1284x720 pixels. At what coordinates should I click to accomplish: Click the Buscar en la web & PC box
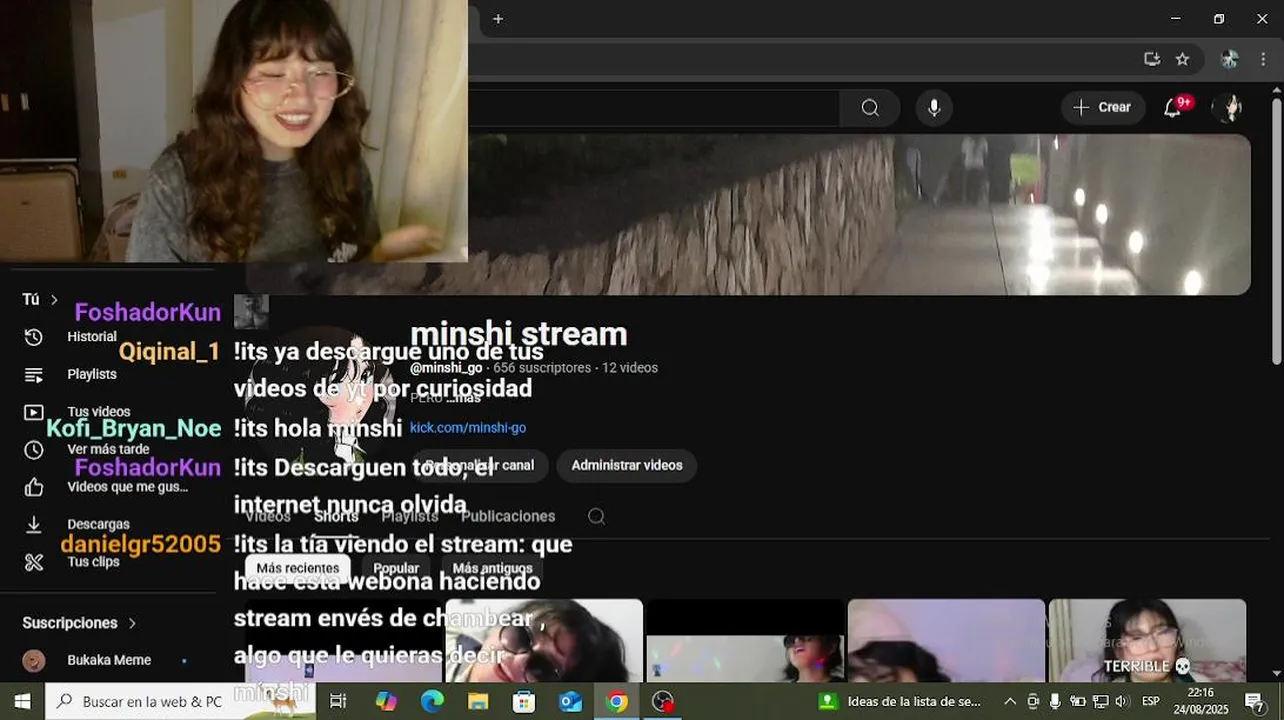point(180,701)
